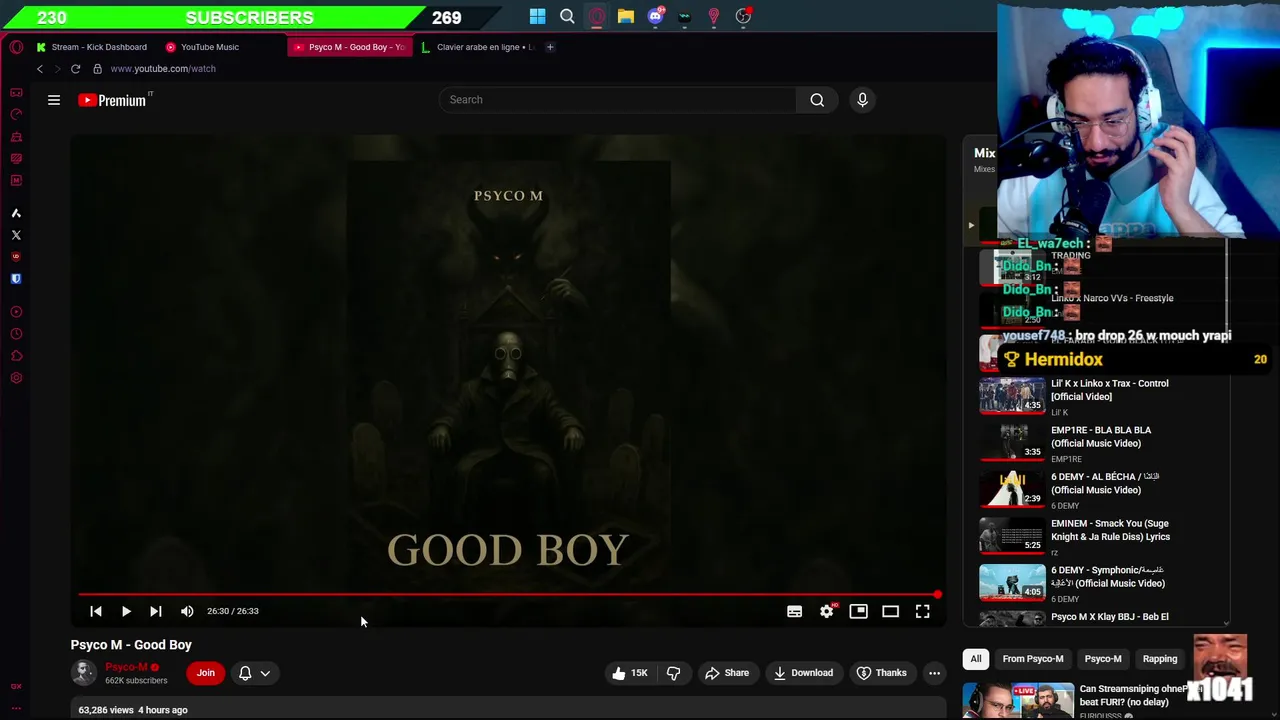Open the Psyco-M channel avatar
The height and width of the screenshot is (720, 1280).
click(x=84, y=673)
